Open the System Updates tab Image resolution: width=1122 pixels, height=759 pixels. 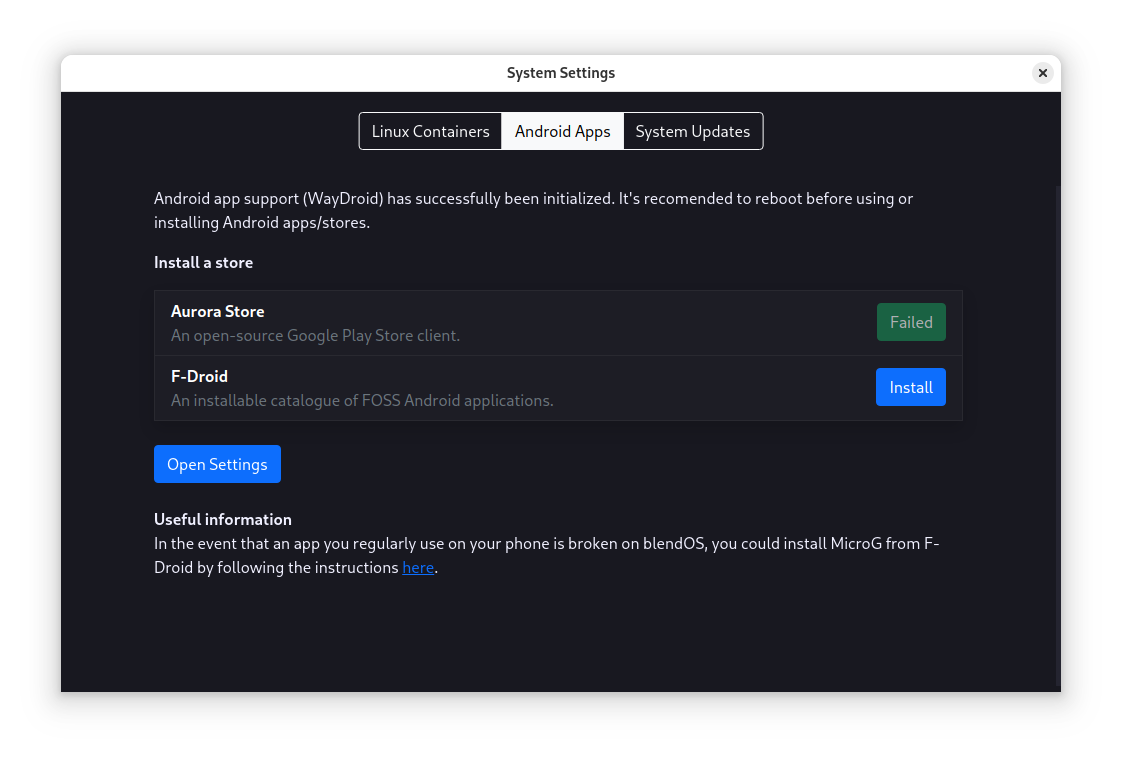(x=692, y=131)
